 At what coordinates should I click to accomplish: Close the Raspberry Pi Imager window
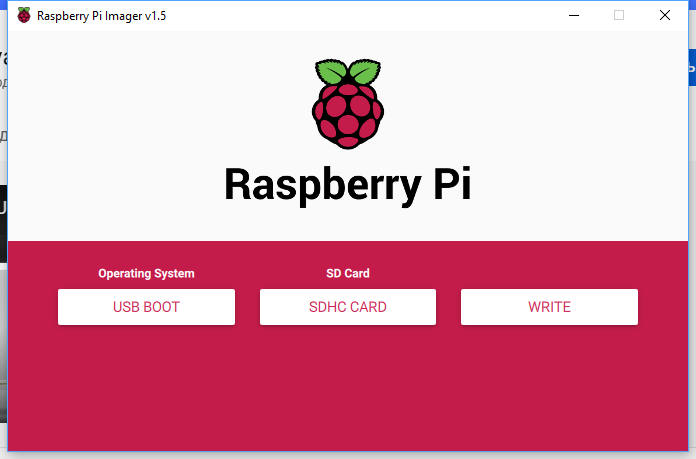click(x=664, y=16)
